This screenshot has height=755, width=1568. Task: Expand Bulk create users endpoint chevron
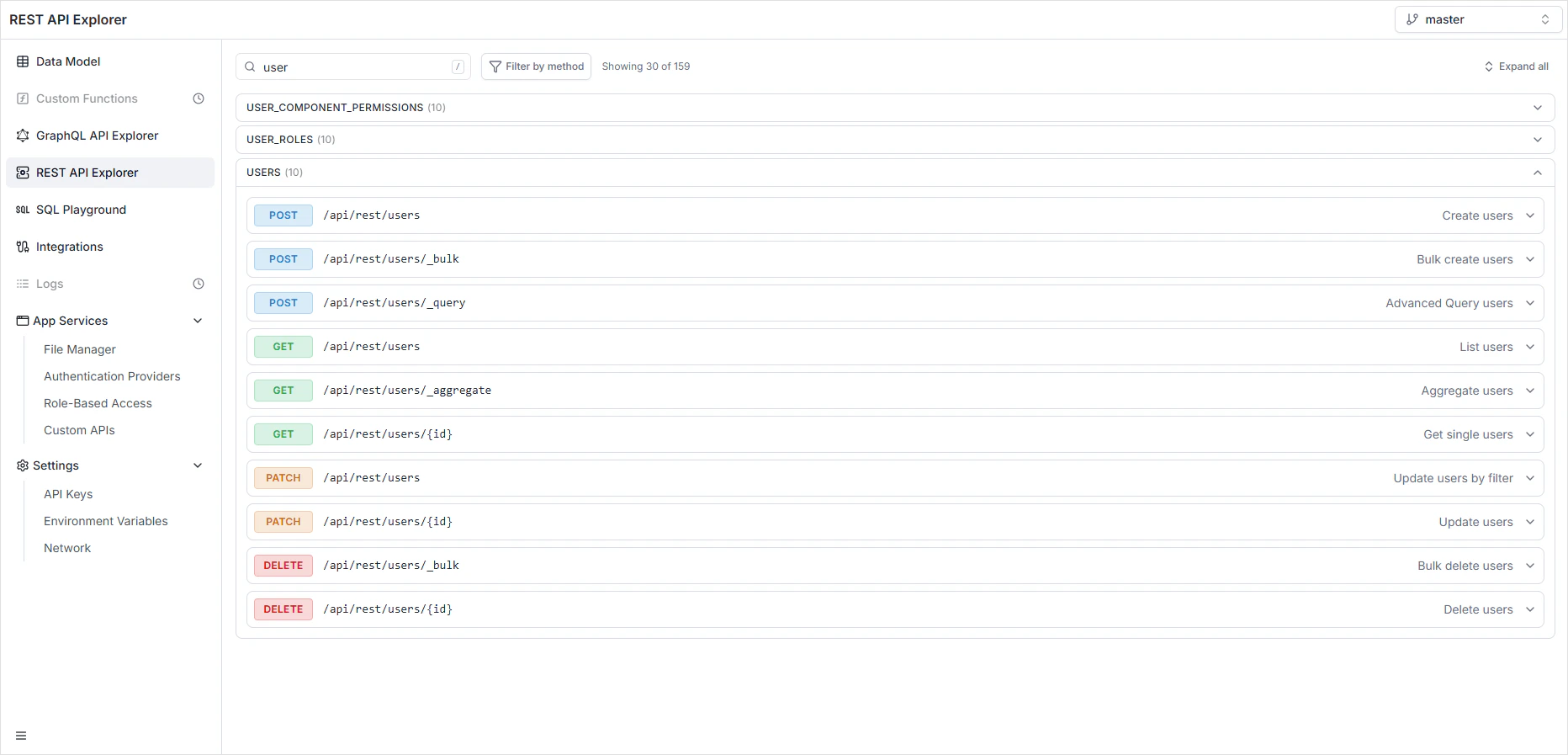(1530, 259)
